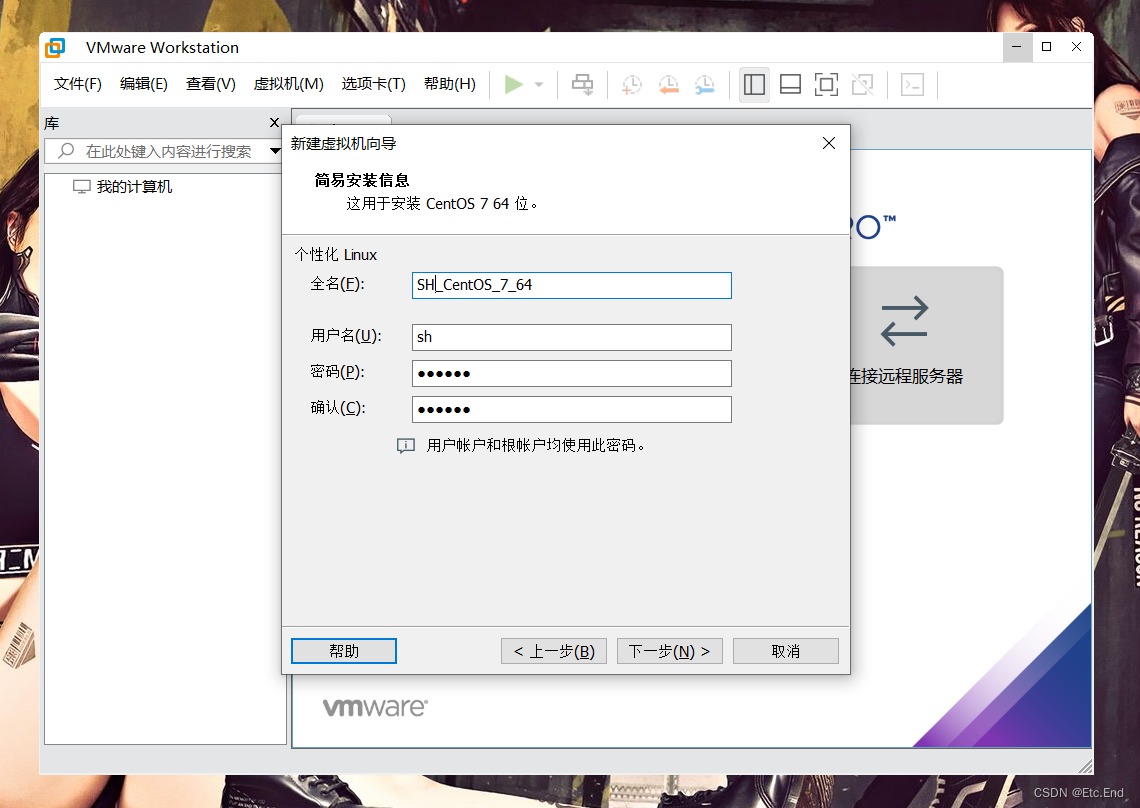Click the Back (上一步) button

(x=554, y=651)
